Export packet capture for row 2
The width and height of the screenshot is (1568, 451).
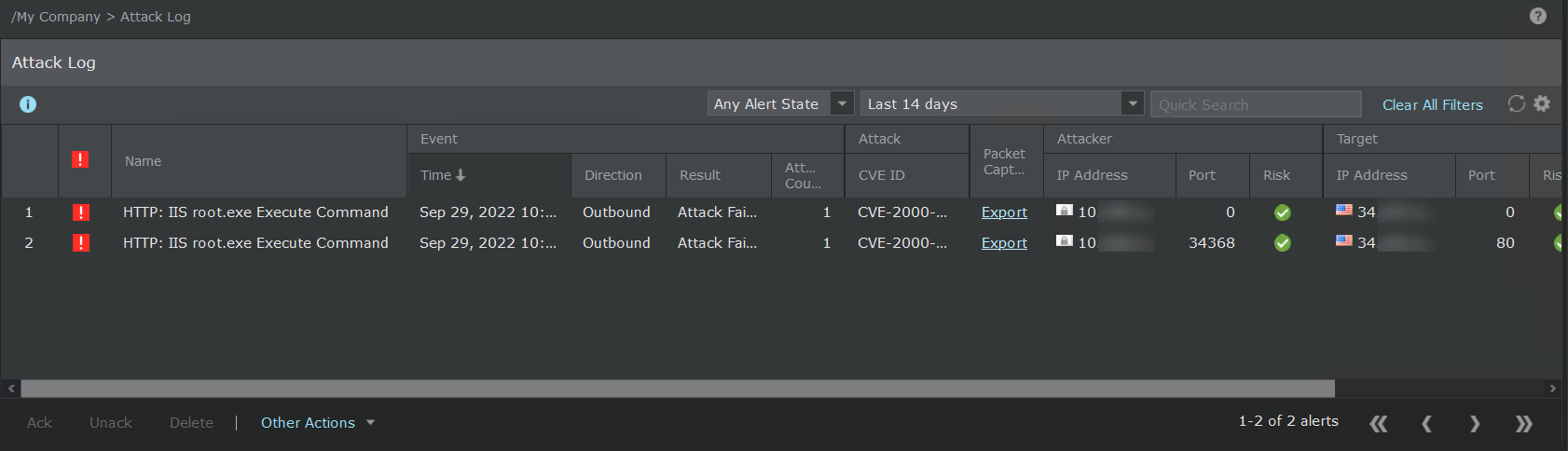click(1004, 243)
